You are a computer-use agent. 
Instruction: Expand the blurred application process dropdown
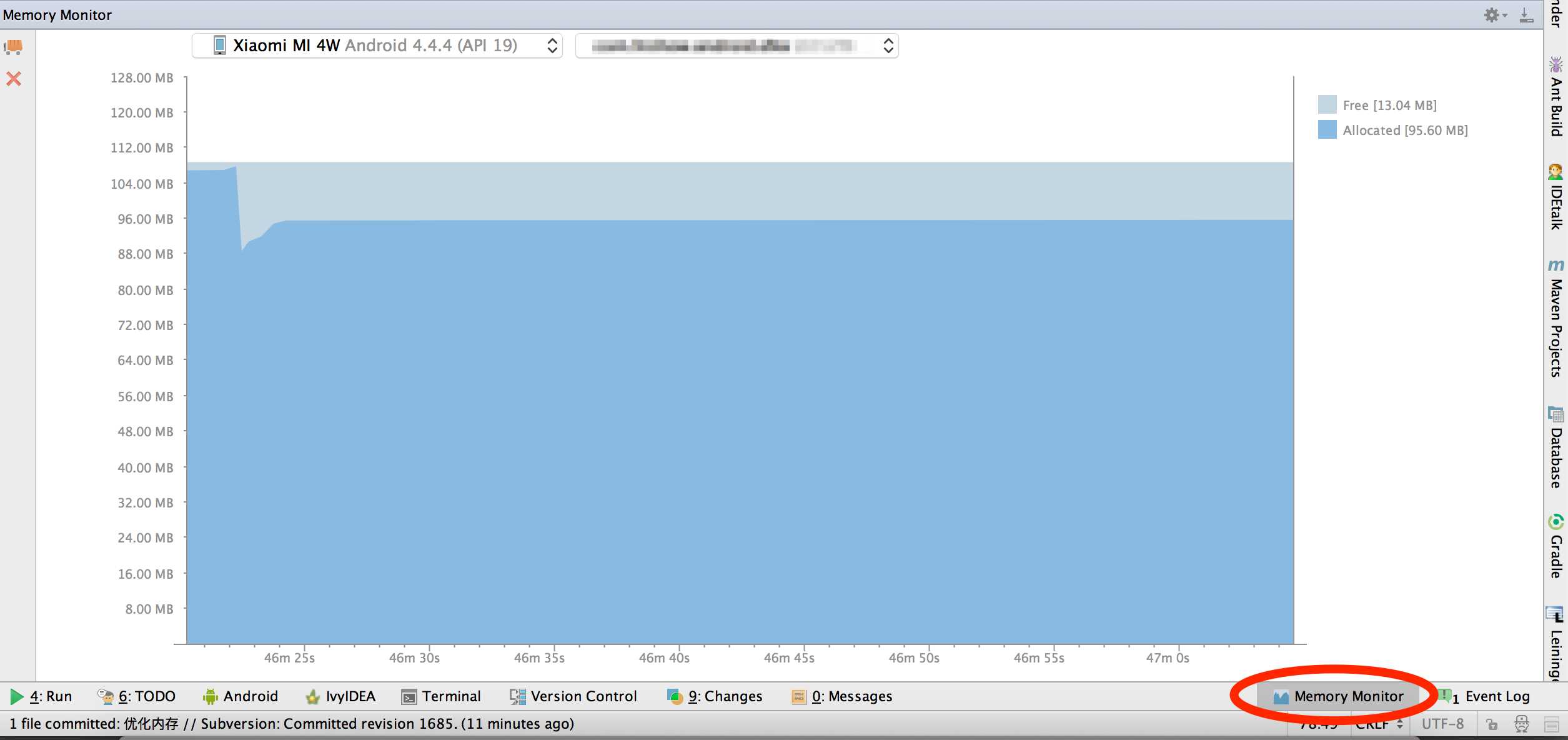tap(737, 46)
